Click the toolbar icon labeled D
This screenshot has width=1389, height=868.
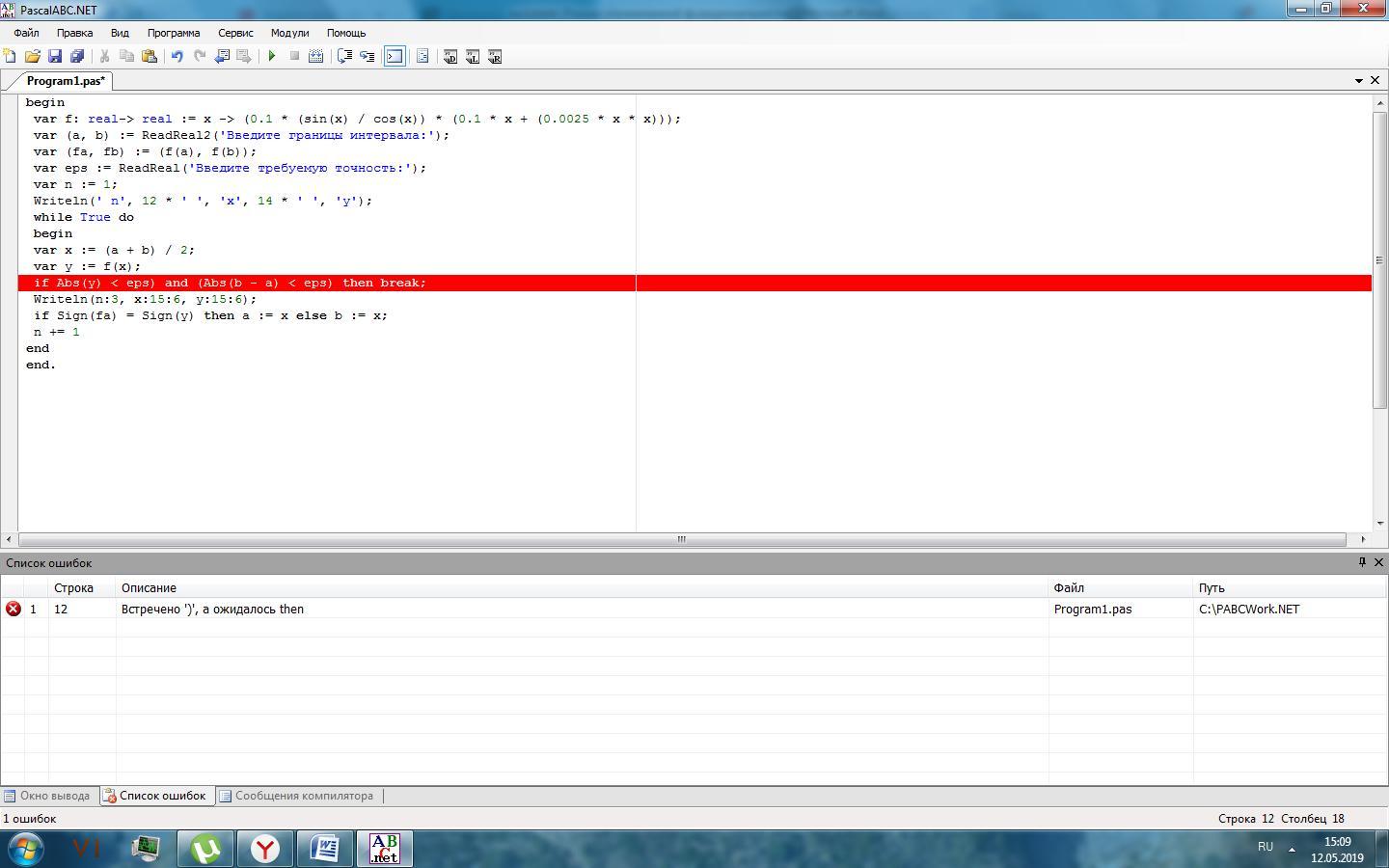(x=450, y=57)
